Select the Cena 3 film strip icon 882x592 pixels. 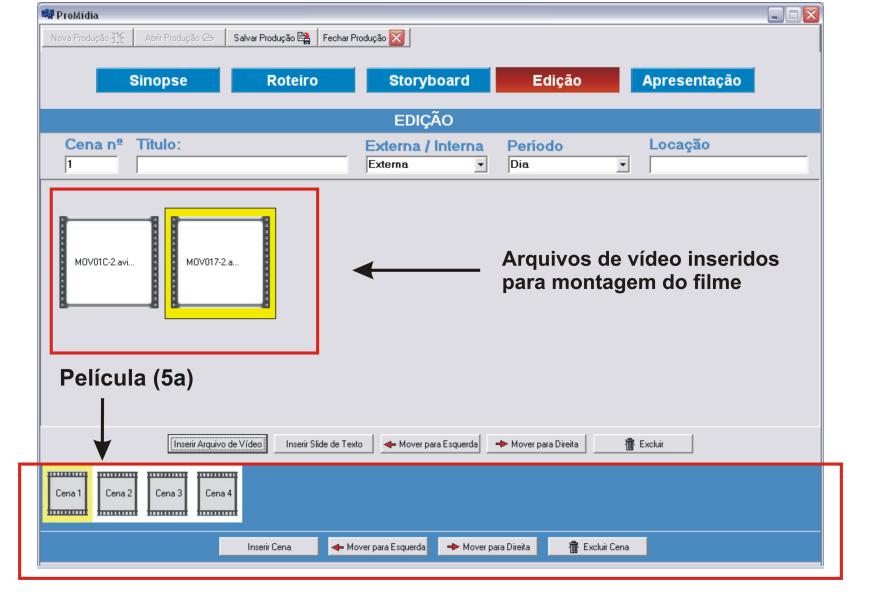(167, 493)
